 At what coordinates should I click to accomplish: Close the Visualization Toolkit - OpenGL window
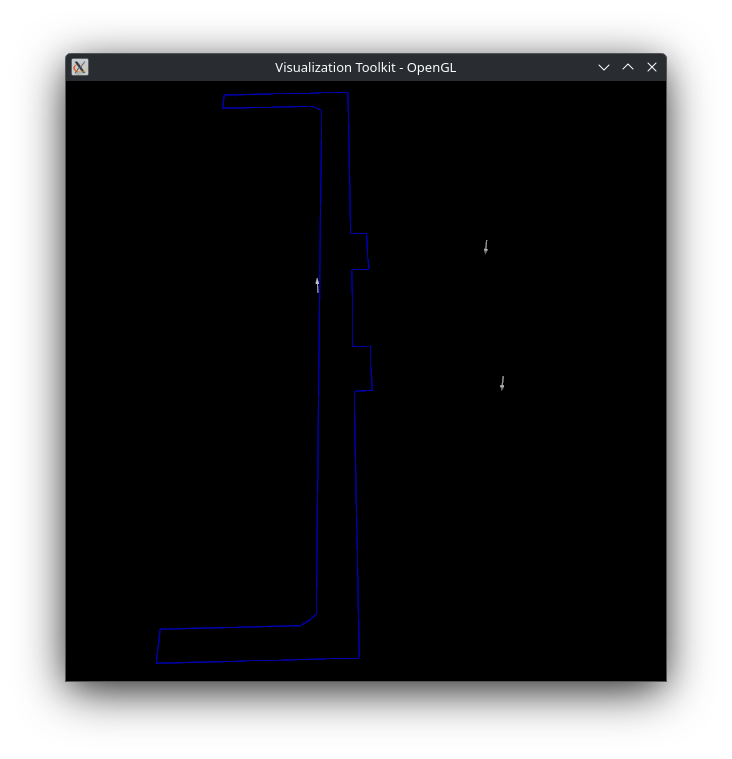point(652,67)
